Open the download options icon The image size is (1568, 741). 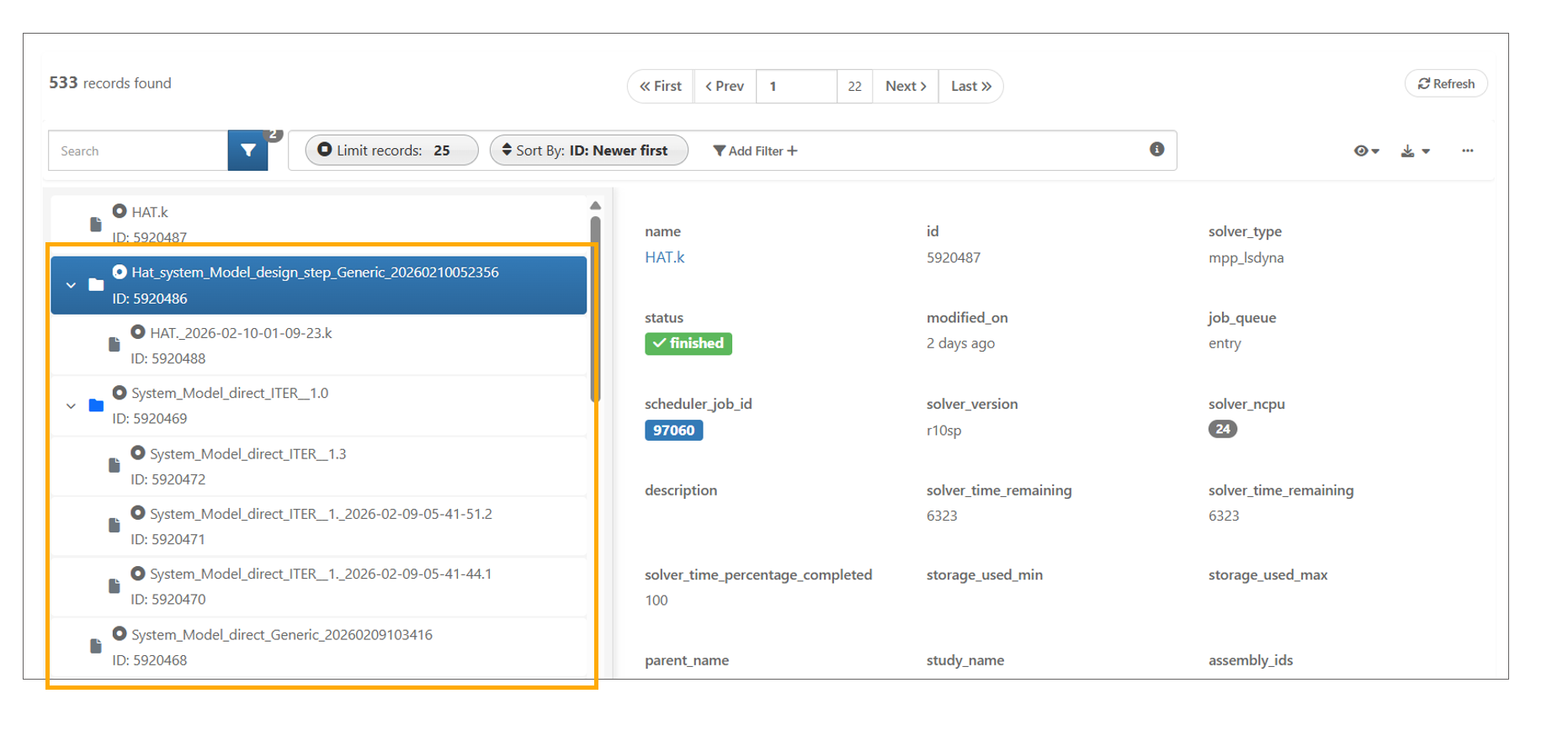1414,151
